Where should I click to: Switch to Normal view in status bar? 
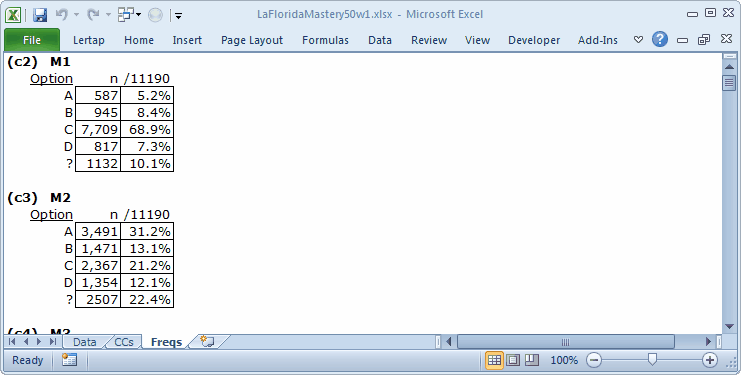pos(494,360)
